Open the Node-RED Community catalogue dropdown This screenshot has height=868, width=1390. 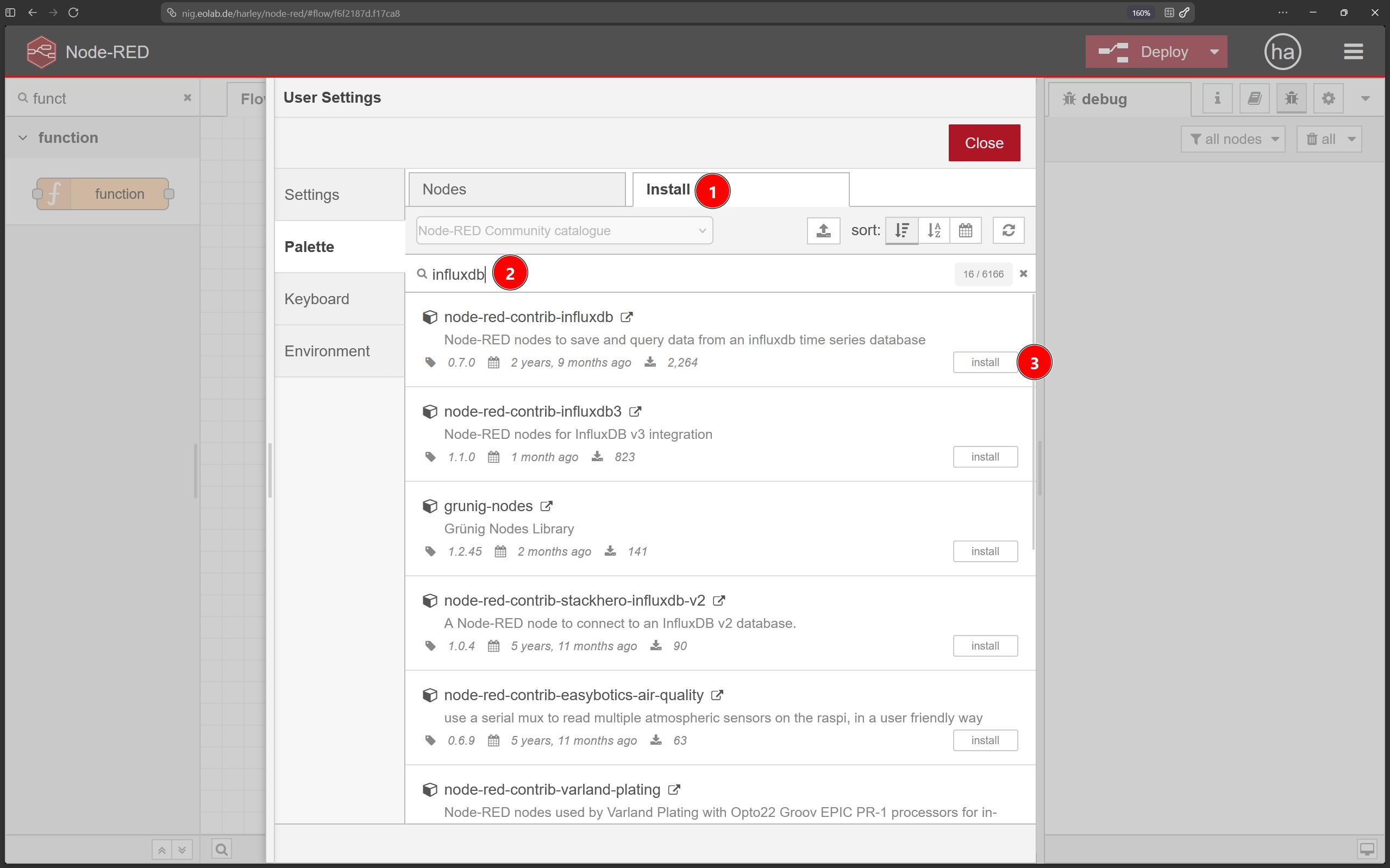(565, 231)
